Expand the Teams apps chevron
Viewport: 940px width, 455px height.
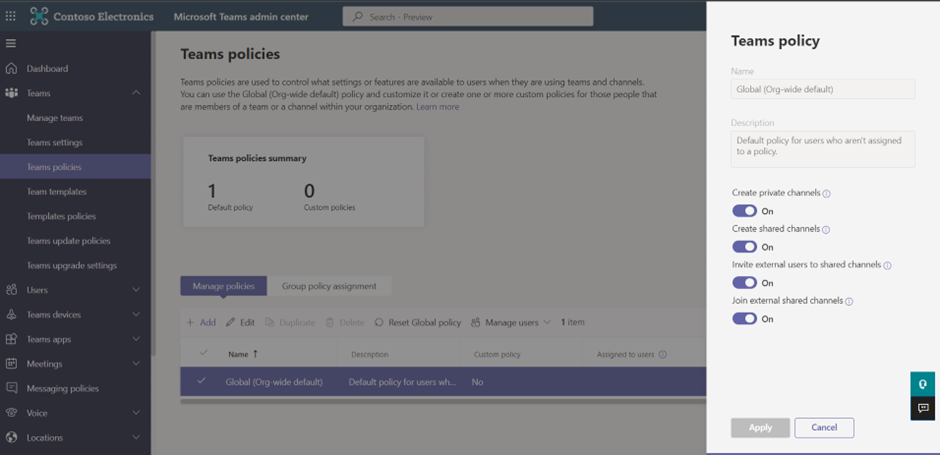(x=136, y=339)
